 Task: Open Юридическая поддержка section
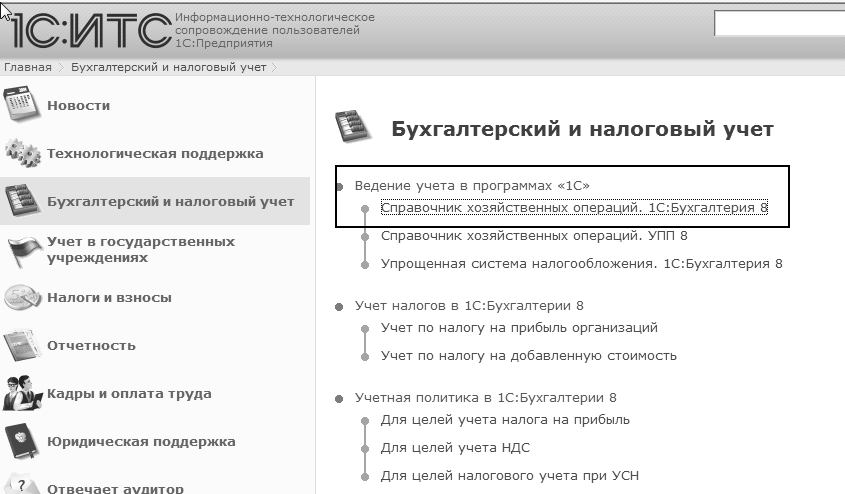coord(141,442)
